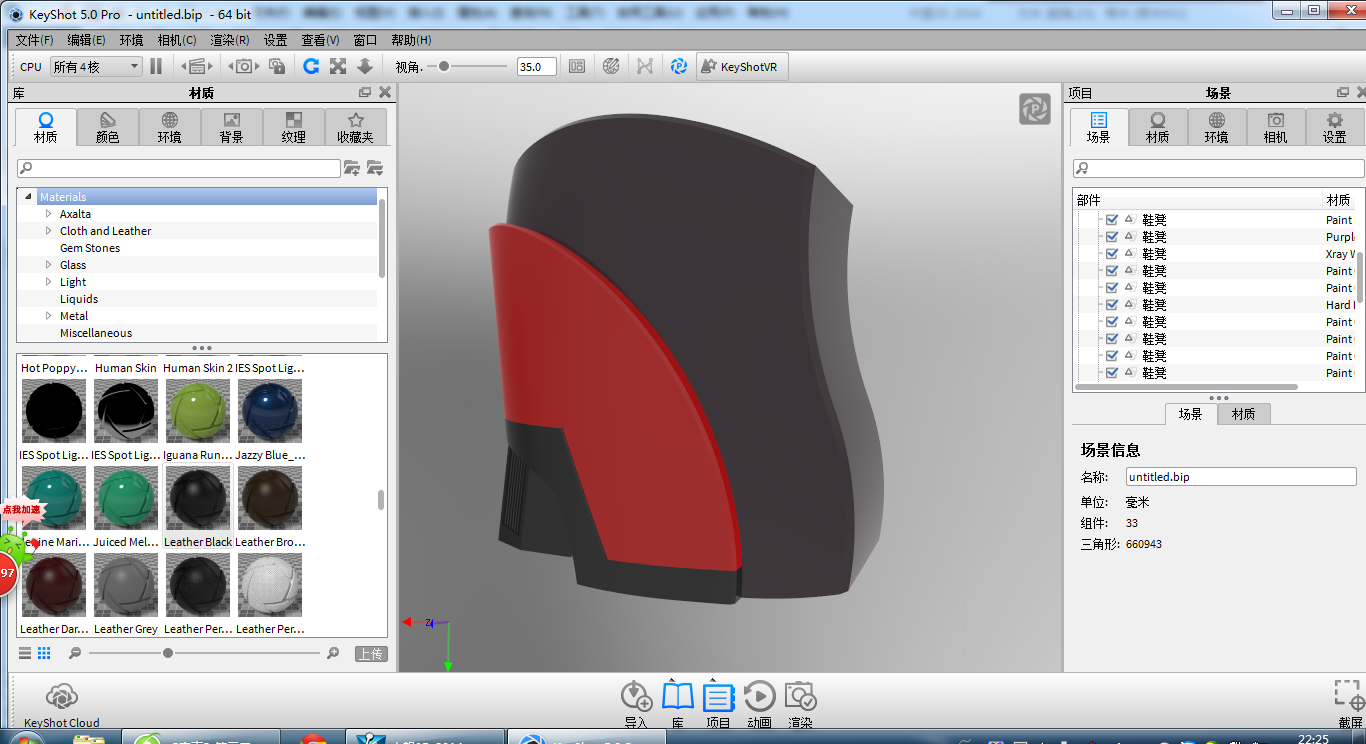This screenshot has width=1366, height=744.
Task: Toggle checkbox of the Hard material part
Action: (1111, 305)
